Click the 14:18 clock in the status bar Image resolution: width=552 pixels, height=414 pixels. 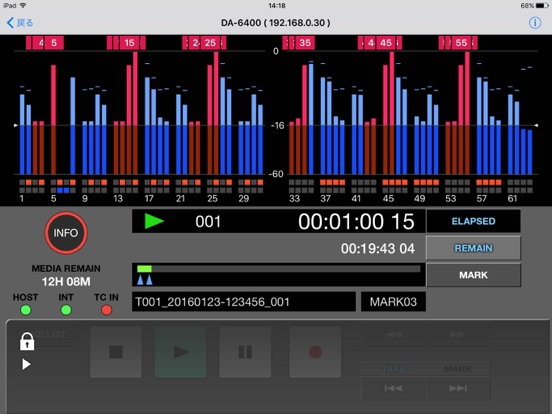277,6
